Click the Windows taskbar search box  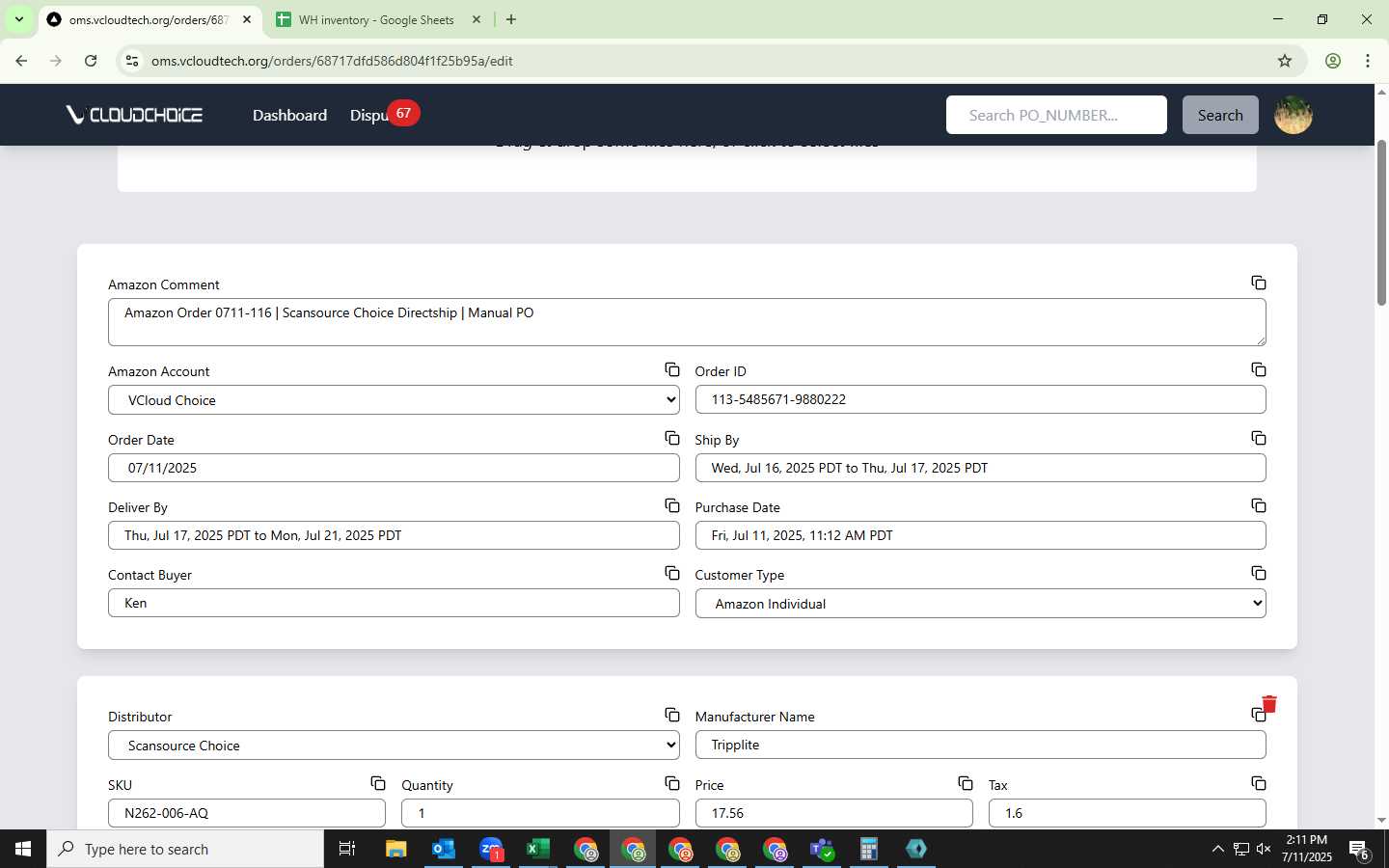pos(185,849)
